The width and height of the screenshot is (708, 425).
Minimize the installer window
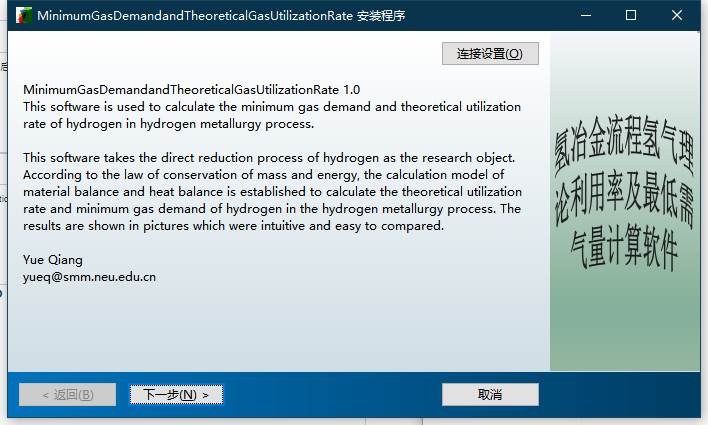coord(586,15)
